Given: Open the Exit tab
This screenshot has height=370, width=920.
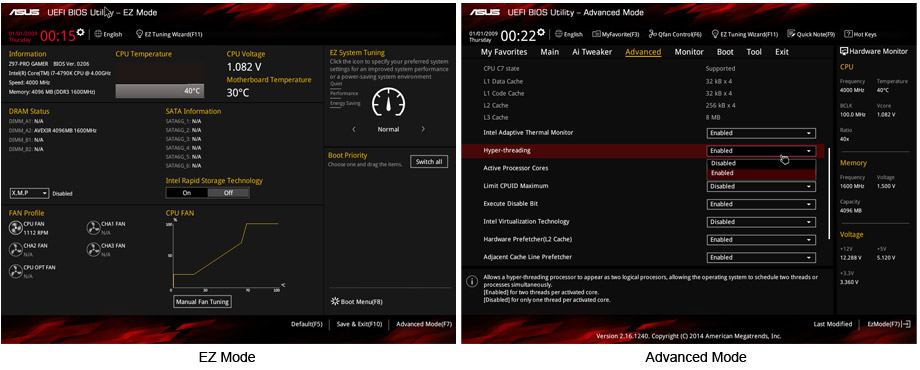Looking at the screenshot, I should pyautogui.click(x=782, y=52).
